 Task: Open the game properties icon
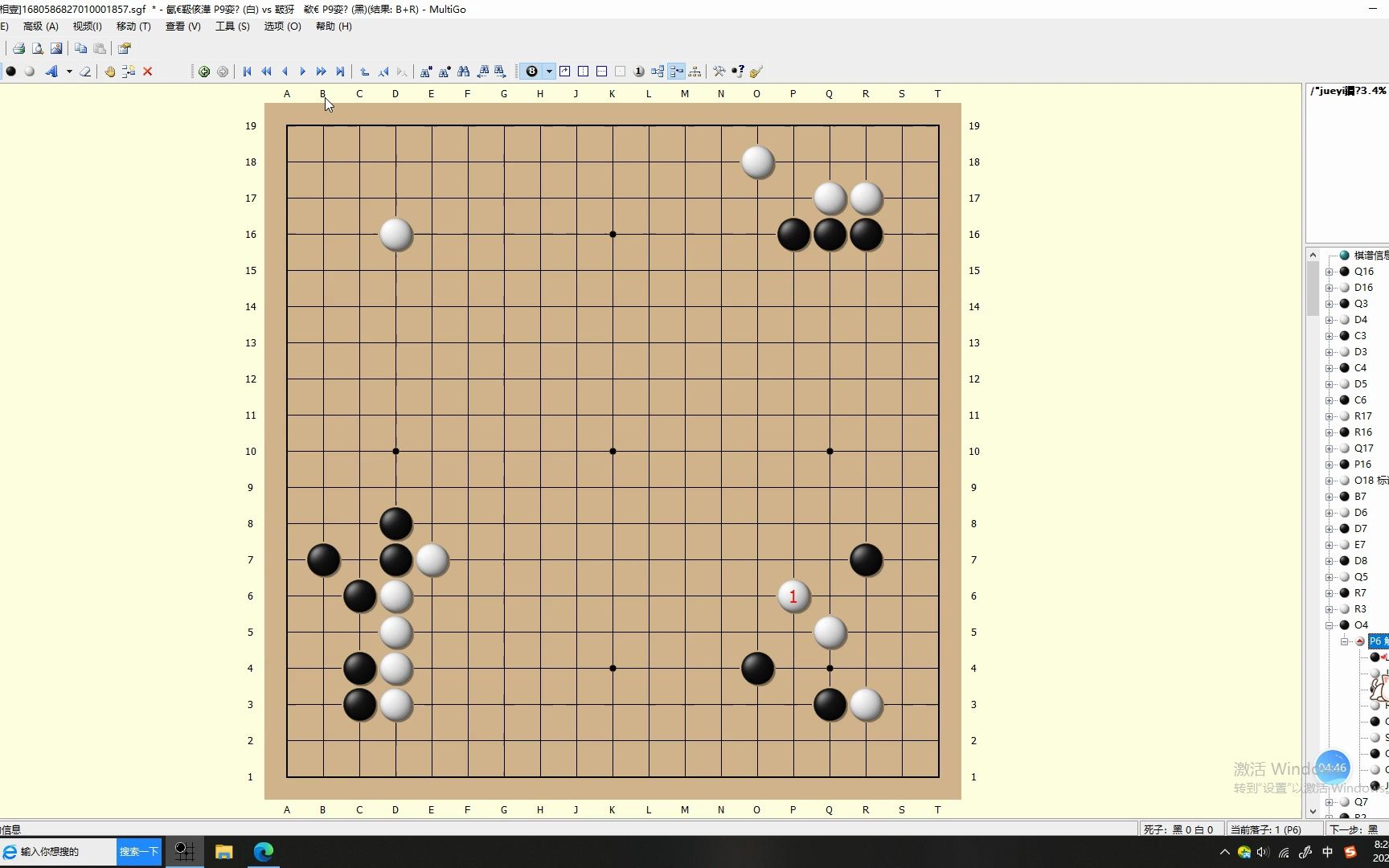(125, 48)
